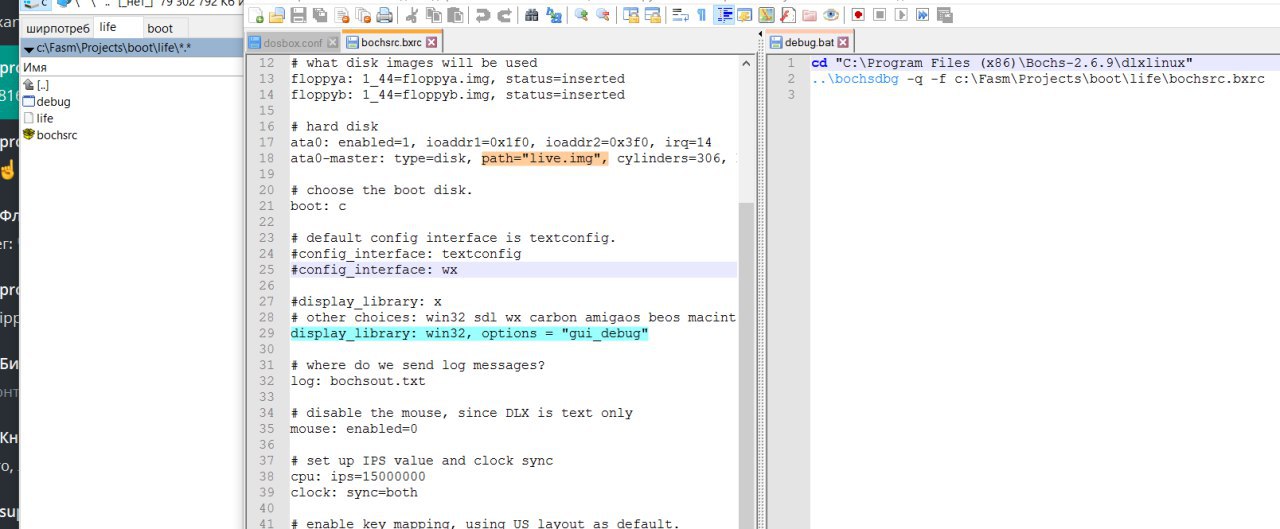The height and width of the screenshot is (529, 1280).
Task: Play back the recorded macro
Action: (901, 15)
